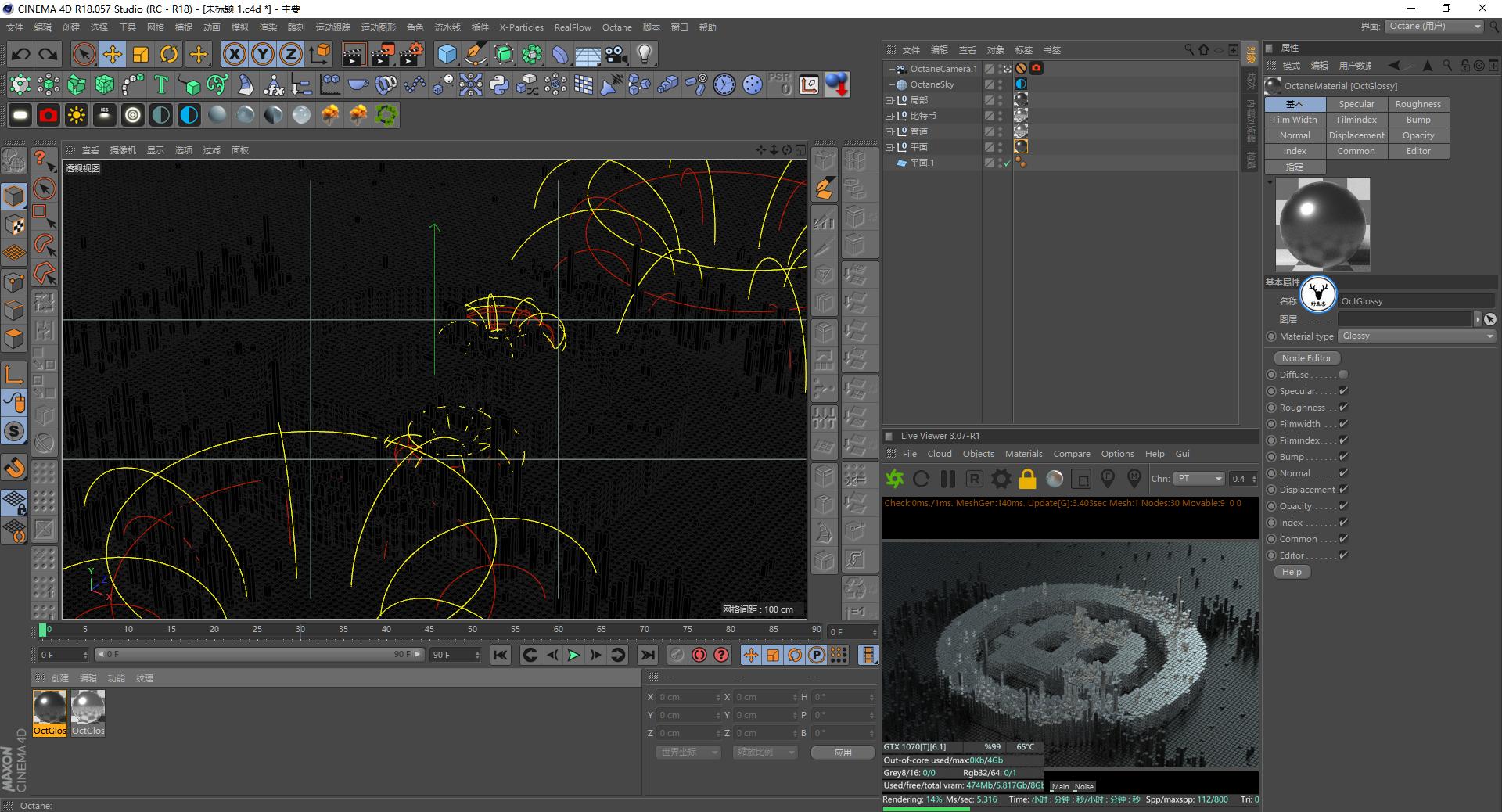This screenshot has height=812, width=1502.
Task: Select the first OctGlossy material thumbnail
Action: pyautogui.click(x=49, y=708)
